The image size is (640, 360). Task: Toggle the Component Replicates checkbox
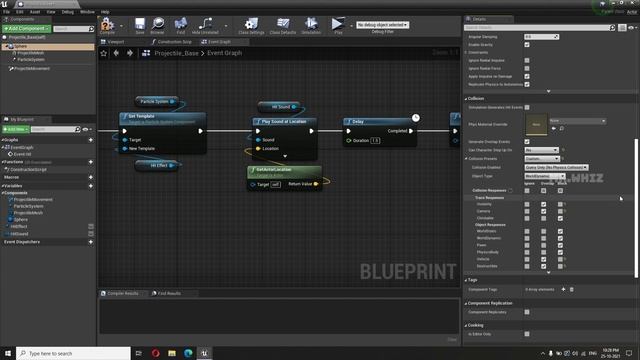[527, 312]
